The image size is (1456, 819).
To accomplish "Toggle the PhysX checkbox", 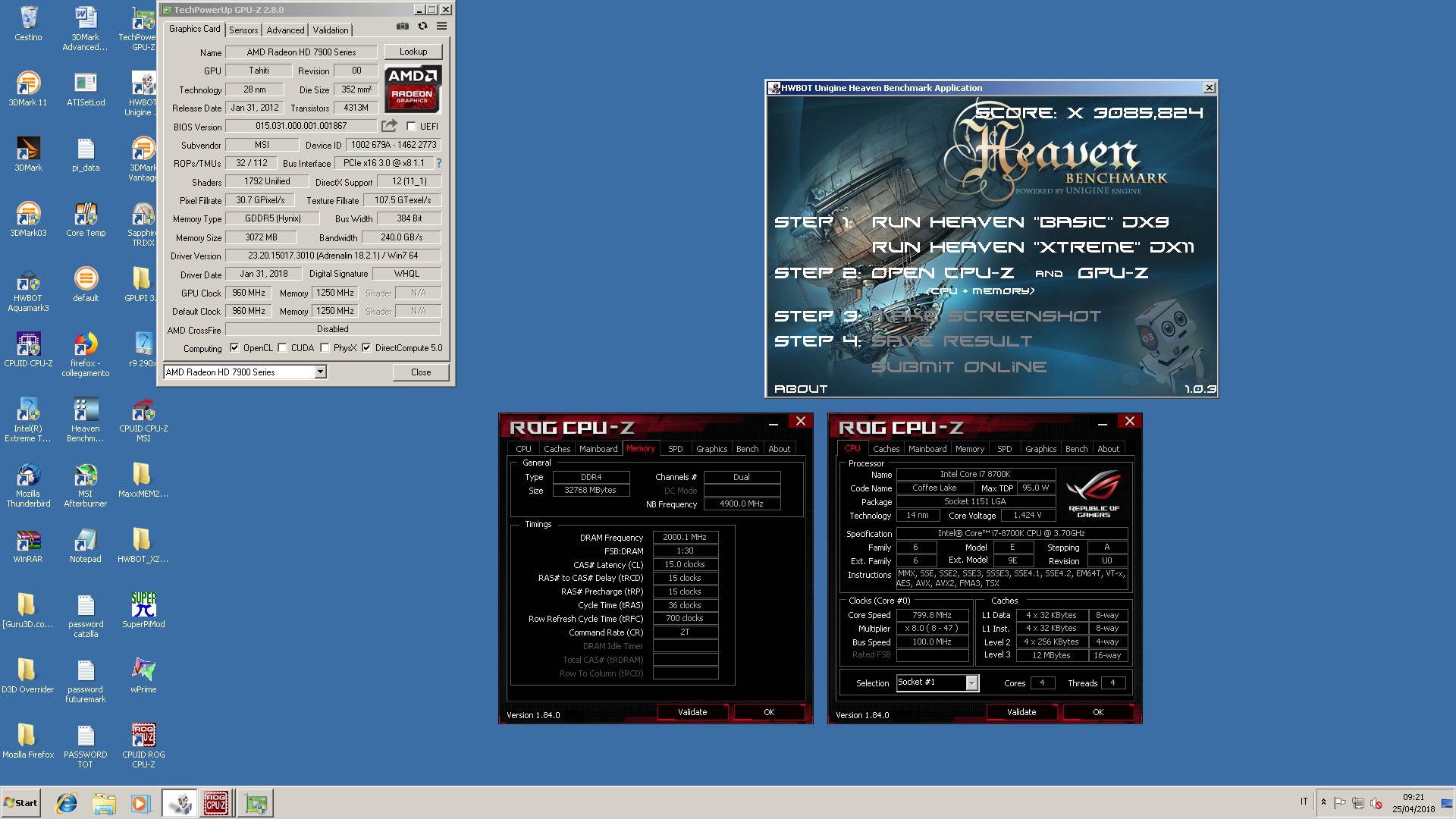I will pos(325,348).
